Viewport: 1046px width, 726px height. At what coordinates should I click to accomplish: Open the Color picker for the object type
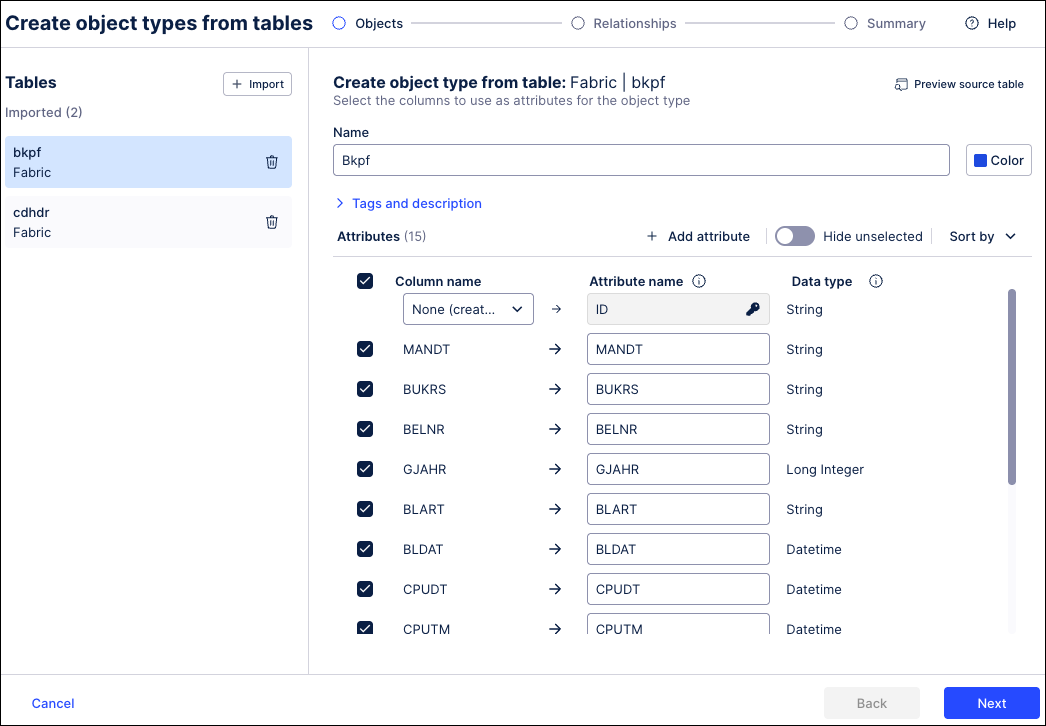coord(997,159)
